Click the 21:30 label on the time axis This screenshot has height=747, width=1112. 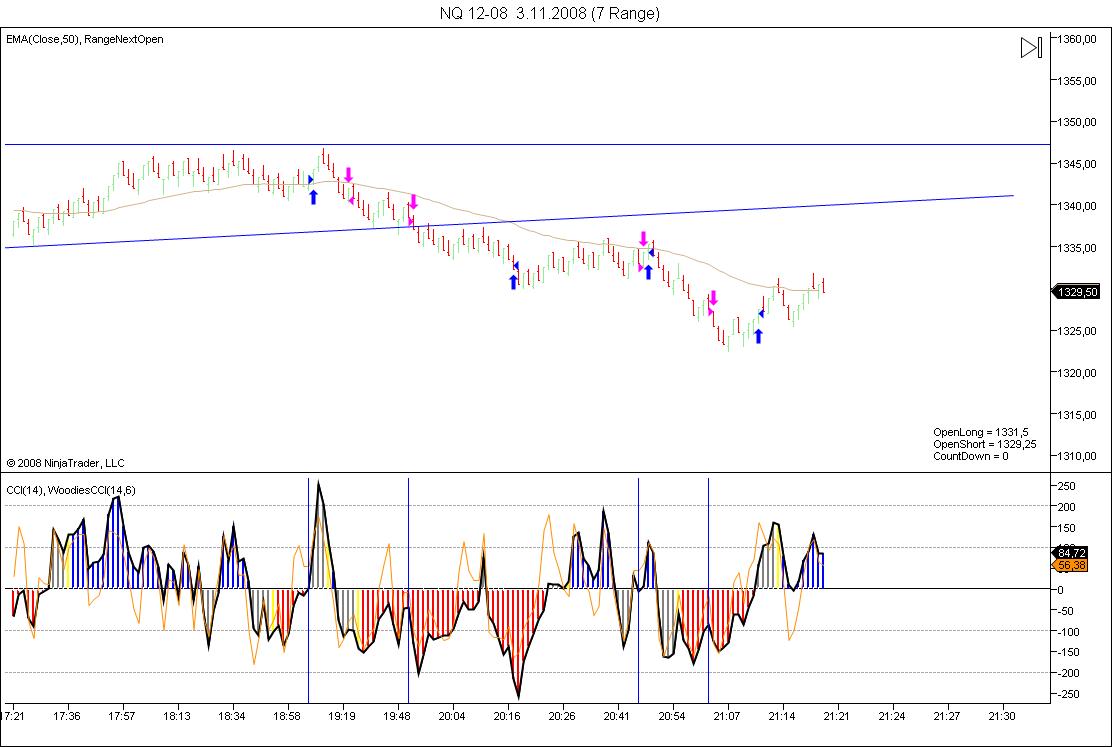1001,716
